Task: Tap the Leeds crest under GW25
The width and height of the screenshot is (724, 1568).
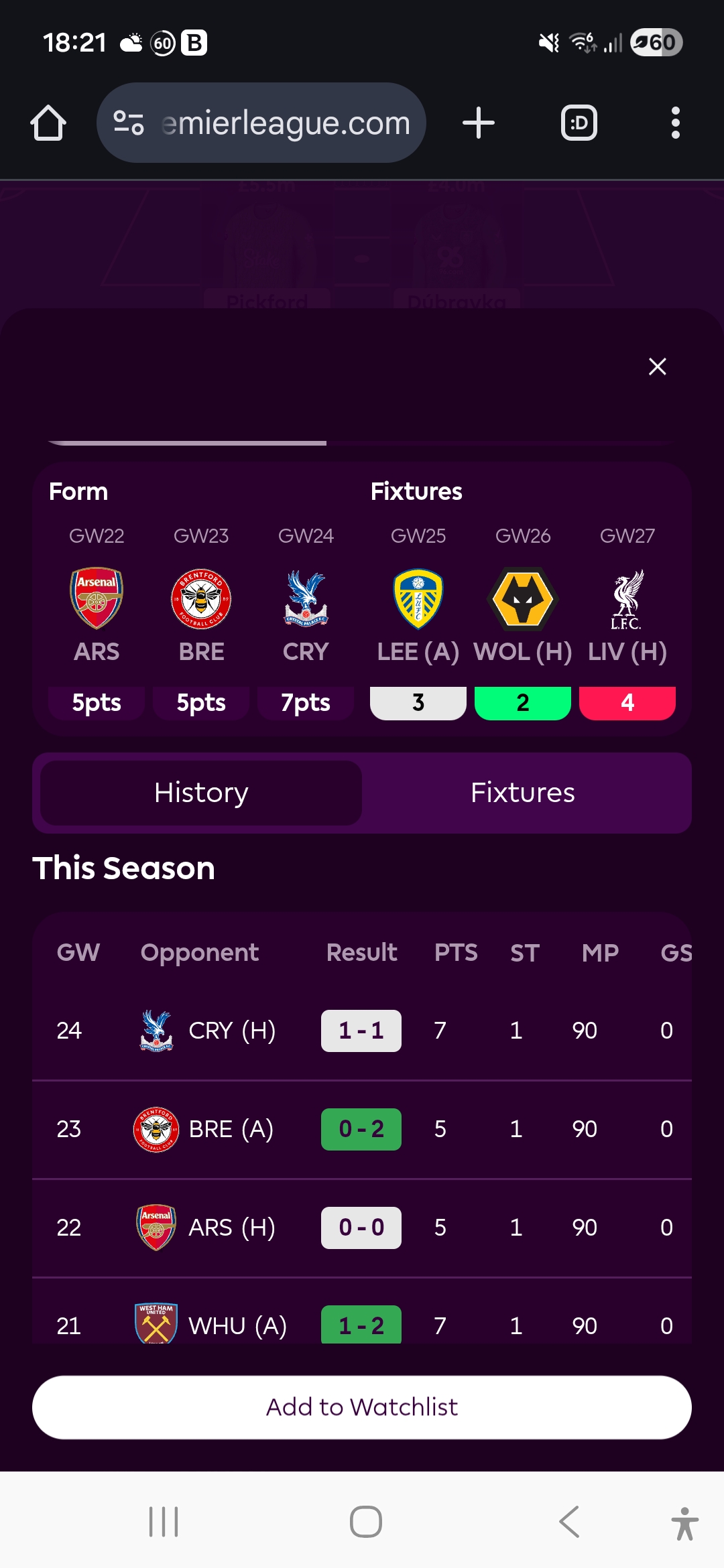Action: point(418,598)
